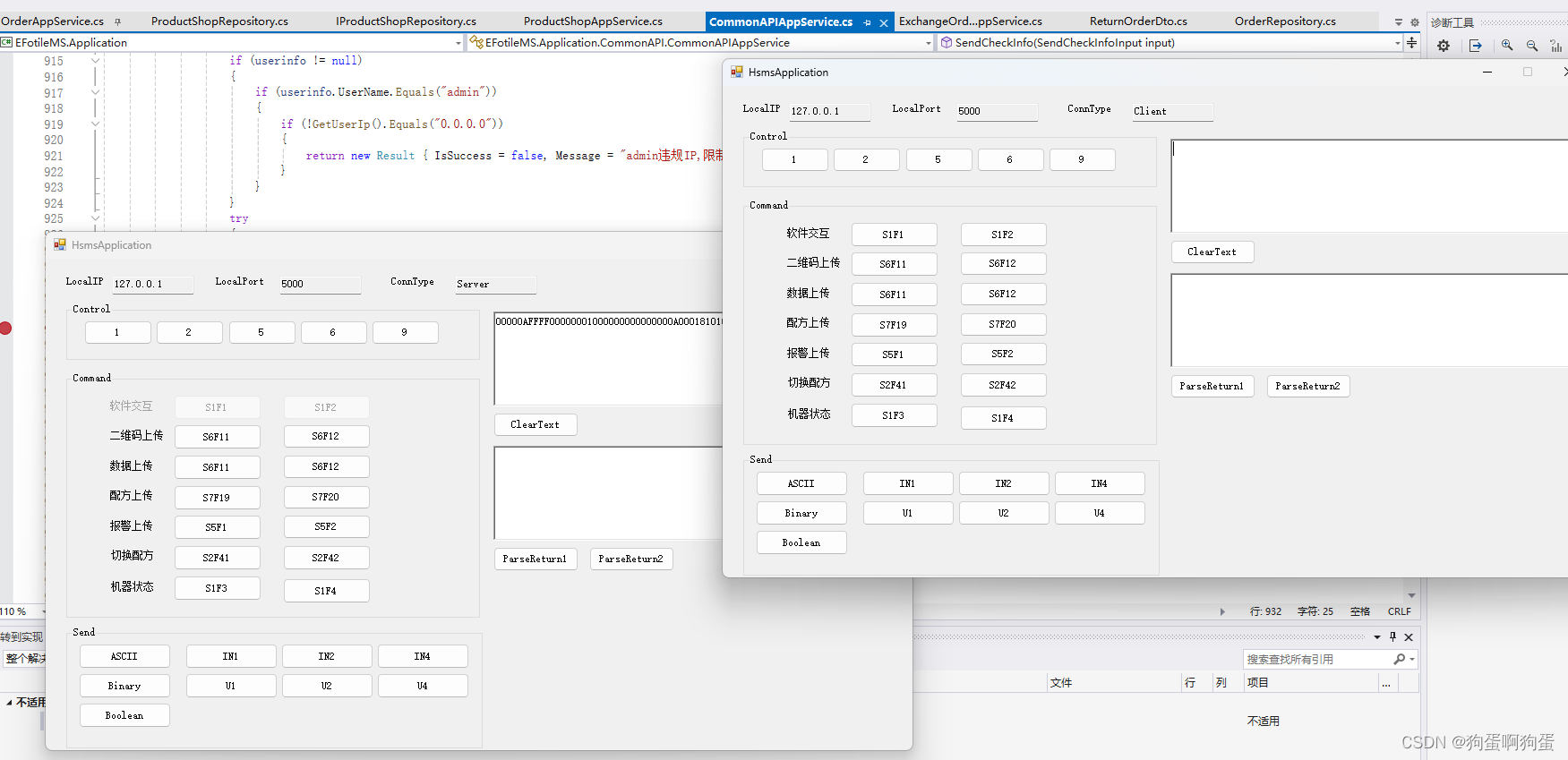Screen dimensions: 1568x760
Task: Focus the LocalPort field in Client window
Action: click(997, 111)
